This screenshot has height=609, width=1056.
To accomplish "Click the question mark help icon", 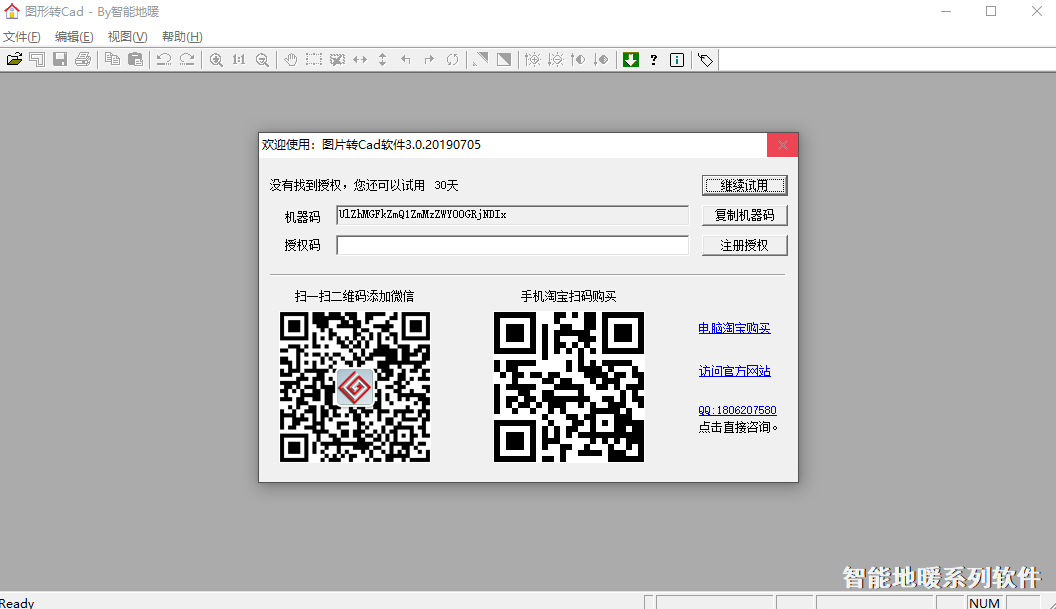I will [x=653, y=59].
